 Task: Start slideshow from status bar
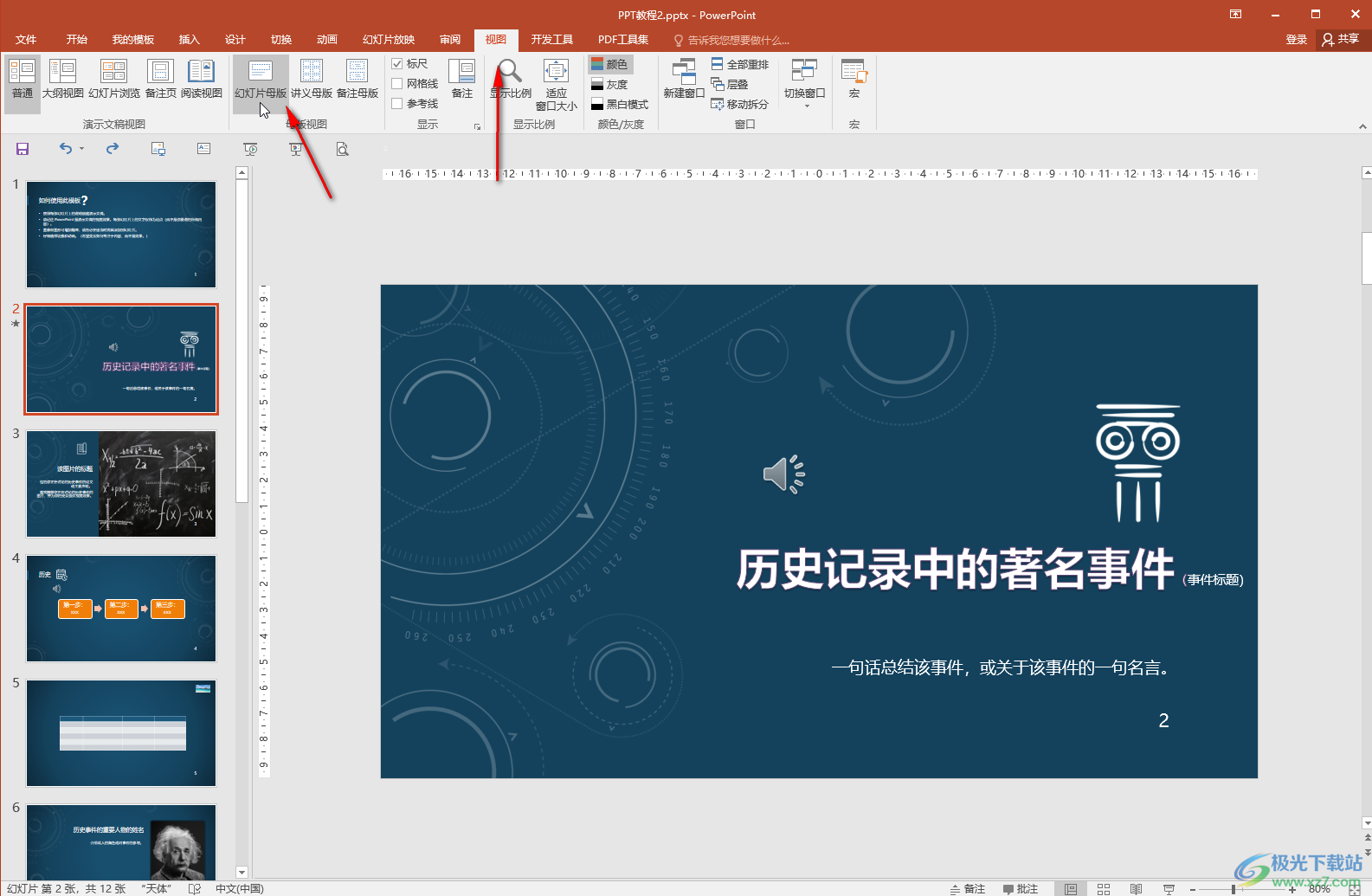tap(1169, 889)
